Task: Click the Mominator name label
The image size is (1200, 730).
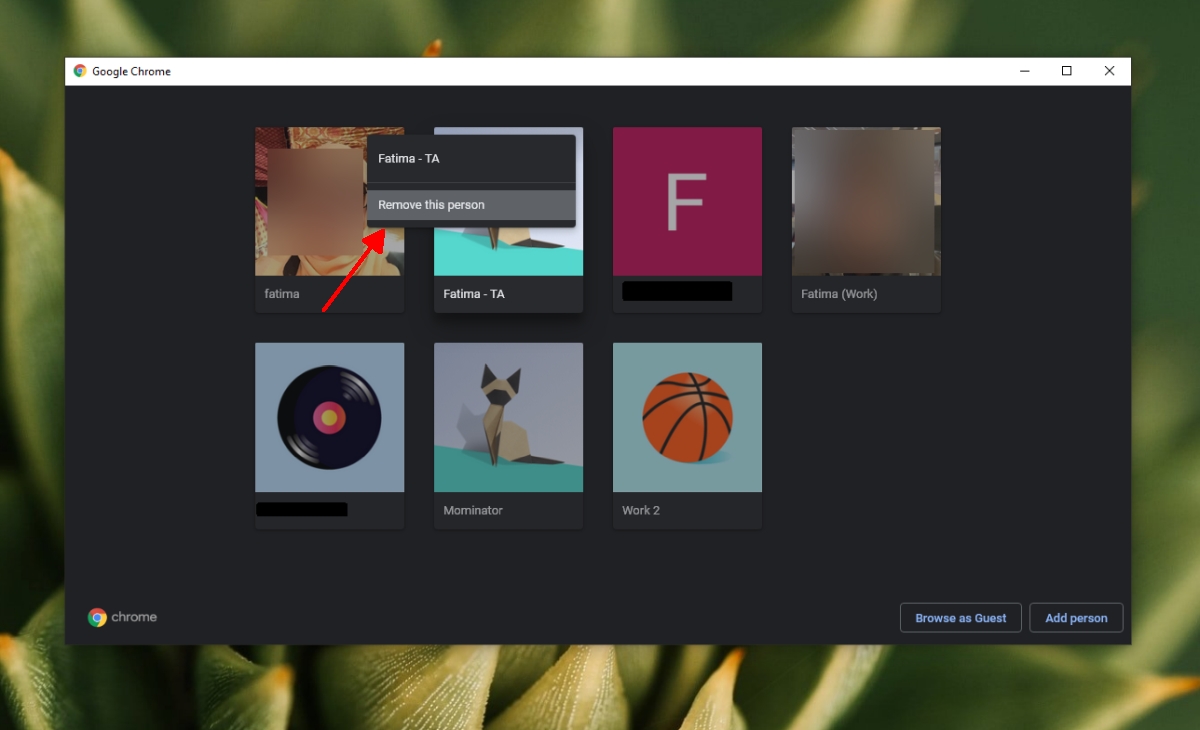Action: tap(473, 510)
